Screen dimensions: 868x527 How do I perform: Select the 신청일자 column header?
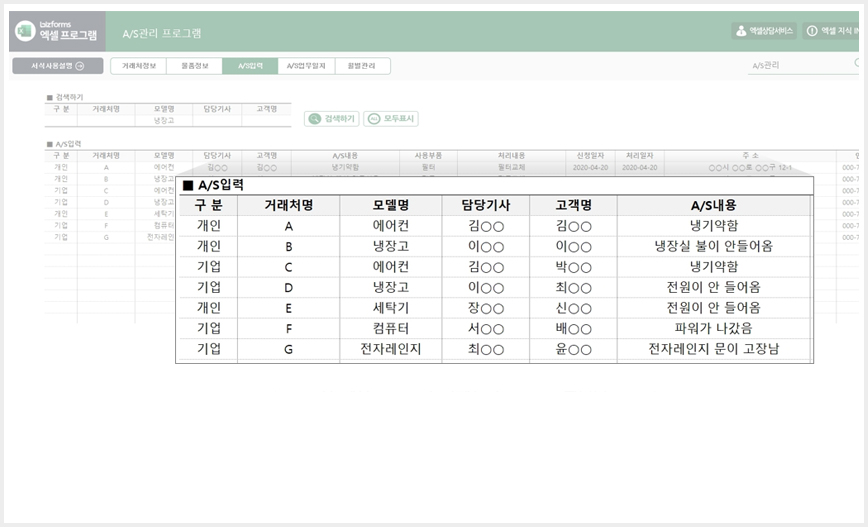pos(590,156)
